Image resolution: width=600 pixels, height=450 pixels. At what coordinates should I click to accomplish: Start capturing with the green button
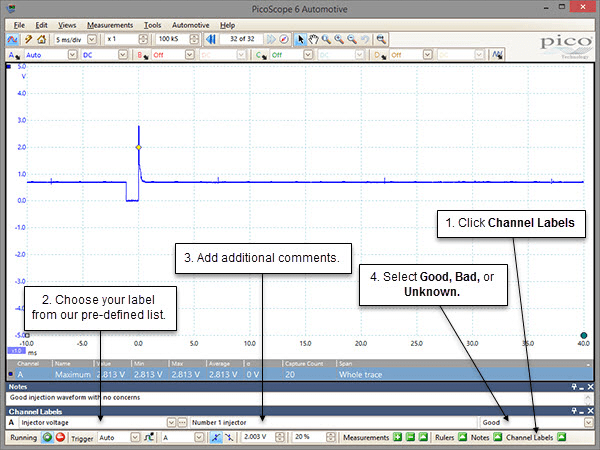(47, 437)
